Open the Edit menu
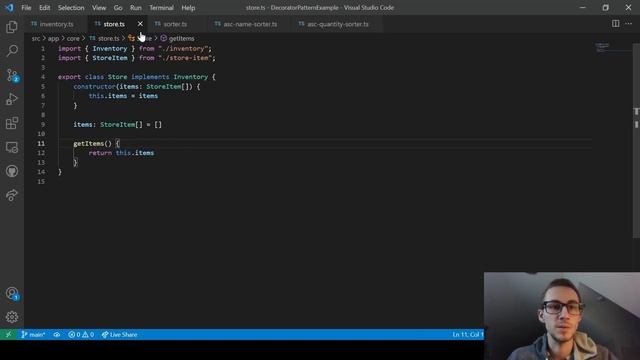The height and width of the screenshot is (360, 640). click(44, 8)
